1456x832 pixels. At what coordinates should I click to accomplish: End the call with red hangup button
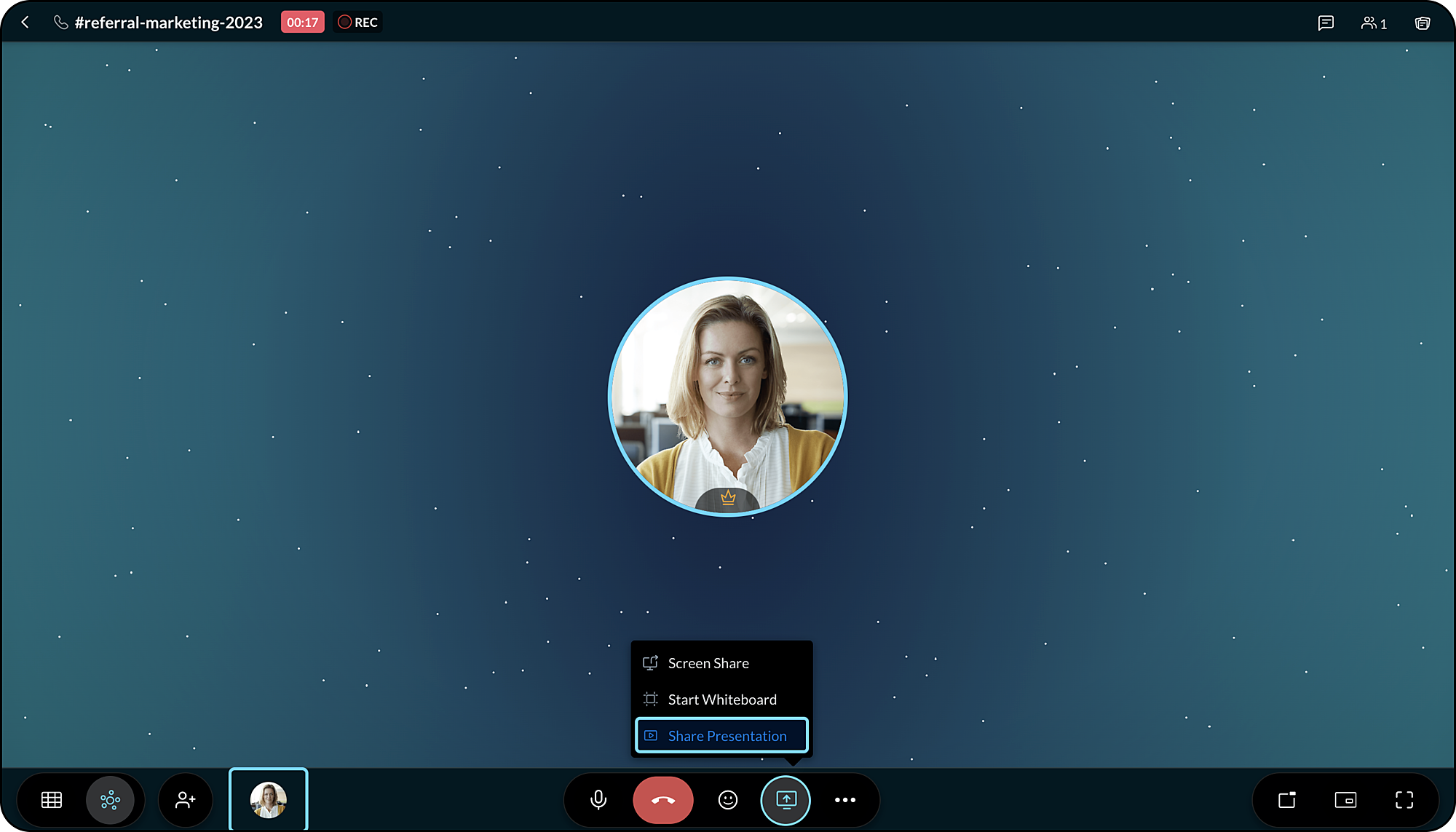pos(662,800)
